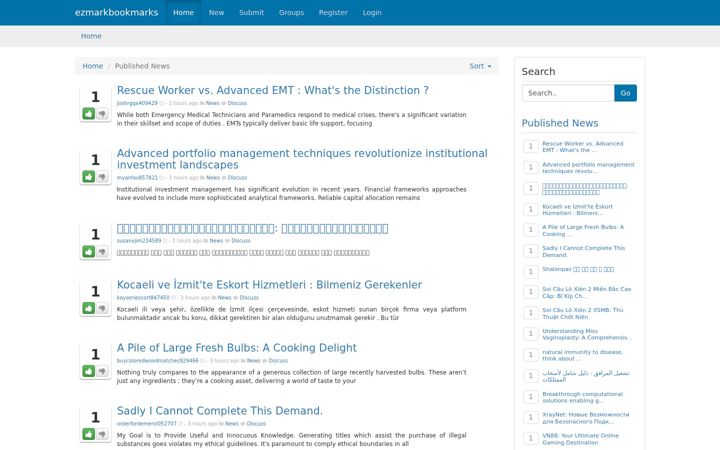Downvote A Pile of Large Fresh Bulbs story
The width and height of the screenshot is (720, 450).
point(102,371)
